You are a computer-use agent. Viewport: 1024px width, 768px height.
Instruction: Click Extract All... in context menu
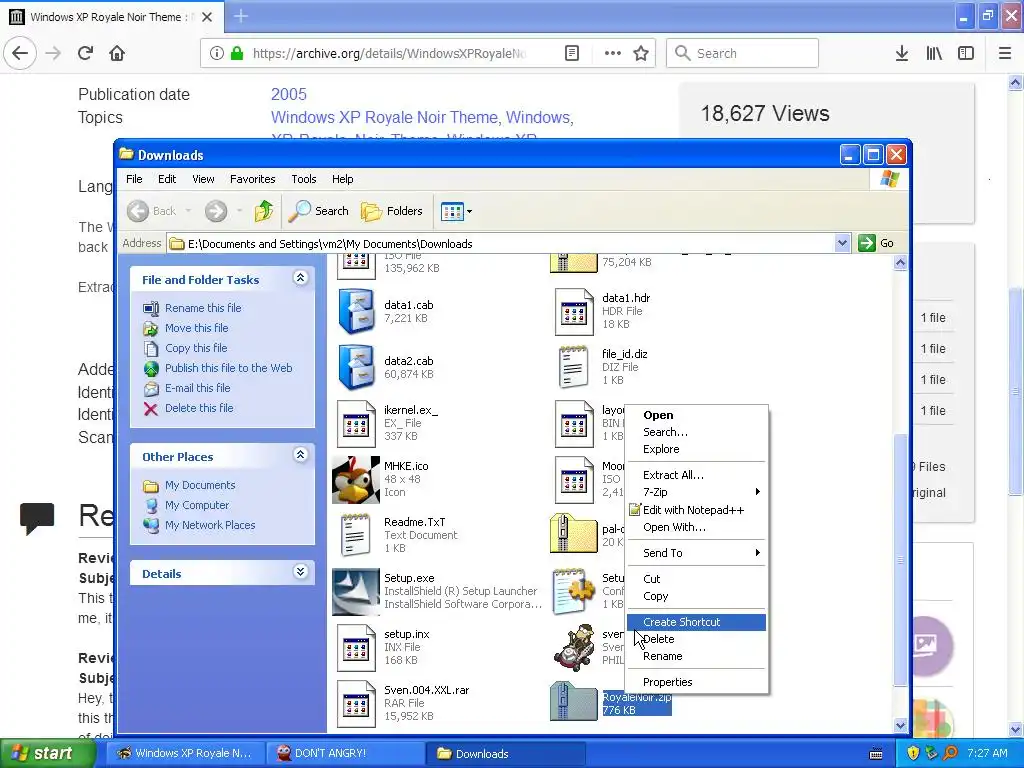coord(696,475)
